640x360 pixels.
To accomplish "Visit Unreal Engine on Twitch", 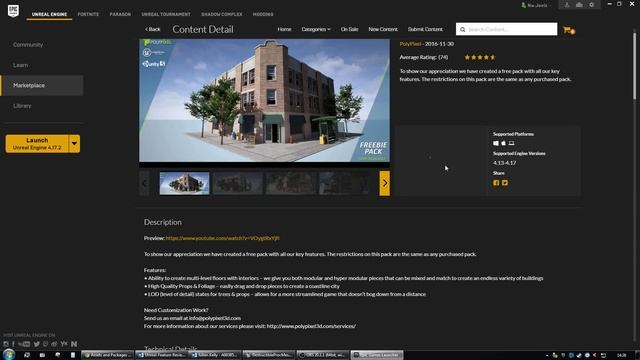I will pos(45,344).
